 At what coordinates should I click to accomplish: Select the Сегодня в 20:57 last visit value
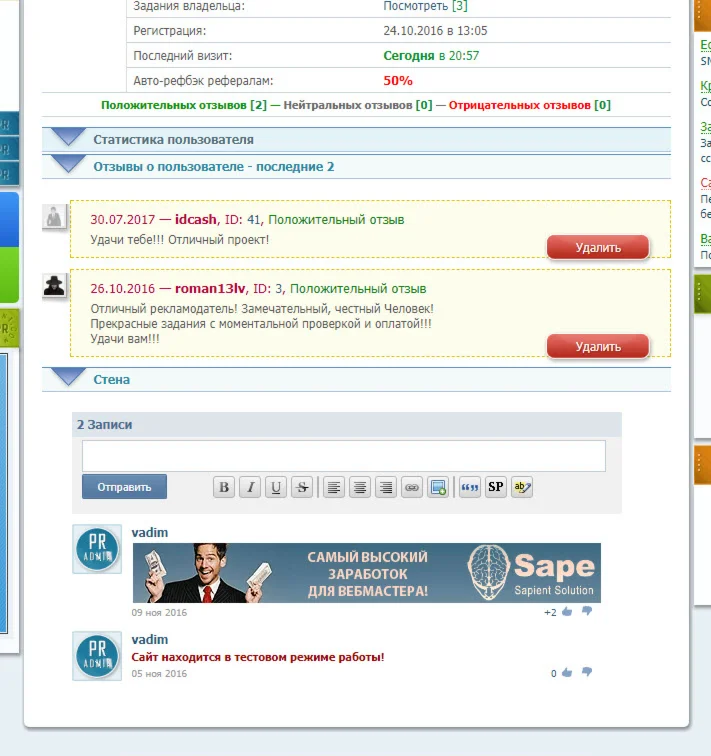point(431,56)
